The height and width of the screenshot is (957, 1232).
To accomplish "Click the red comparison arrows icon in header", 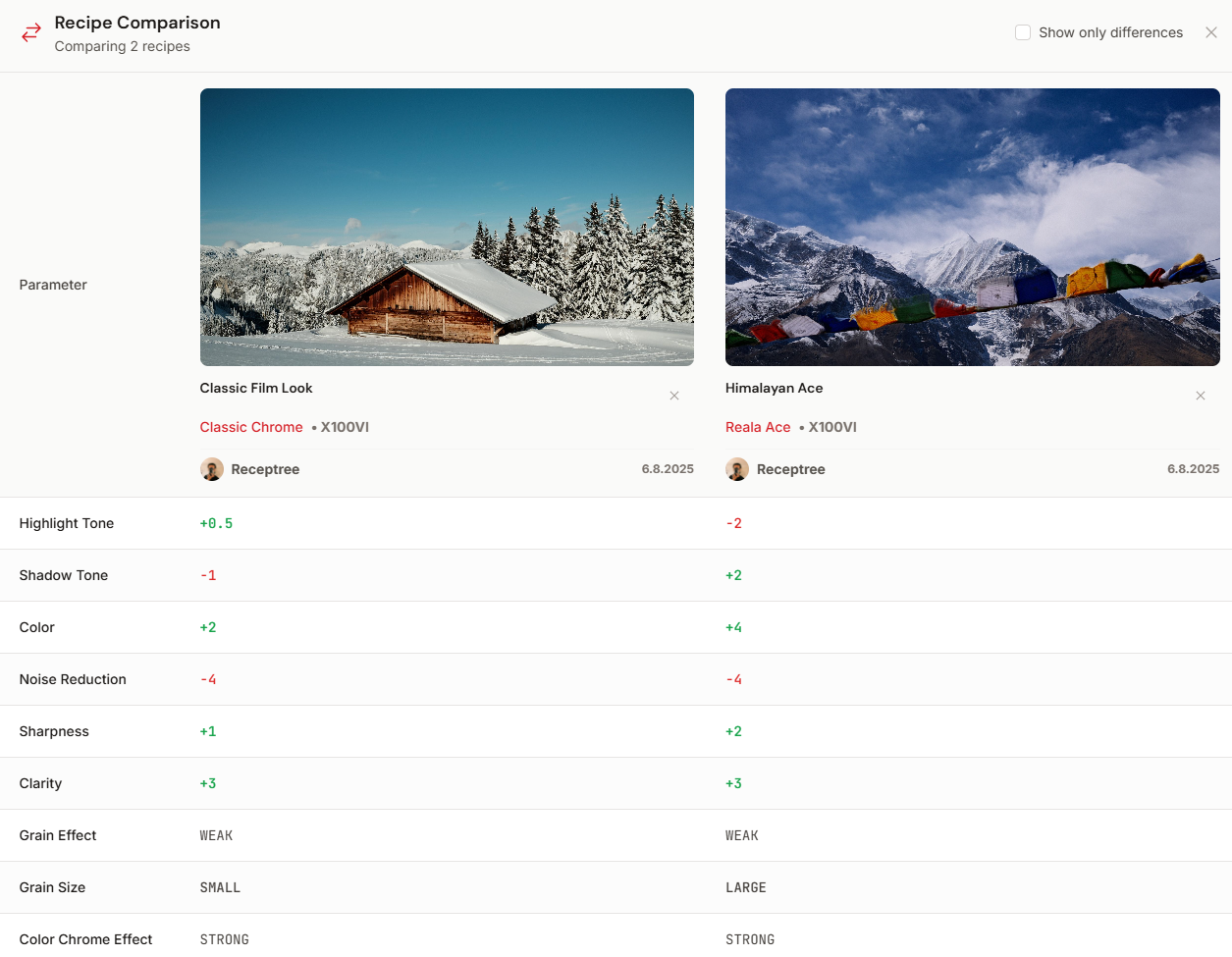I will click(x=30, y=32).
